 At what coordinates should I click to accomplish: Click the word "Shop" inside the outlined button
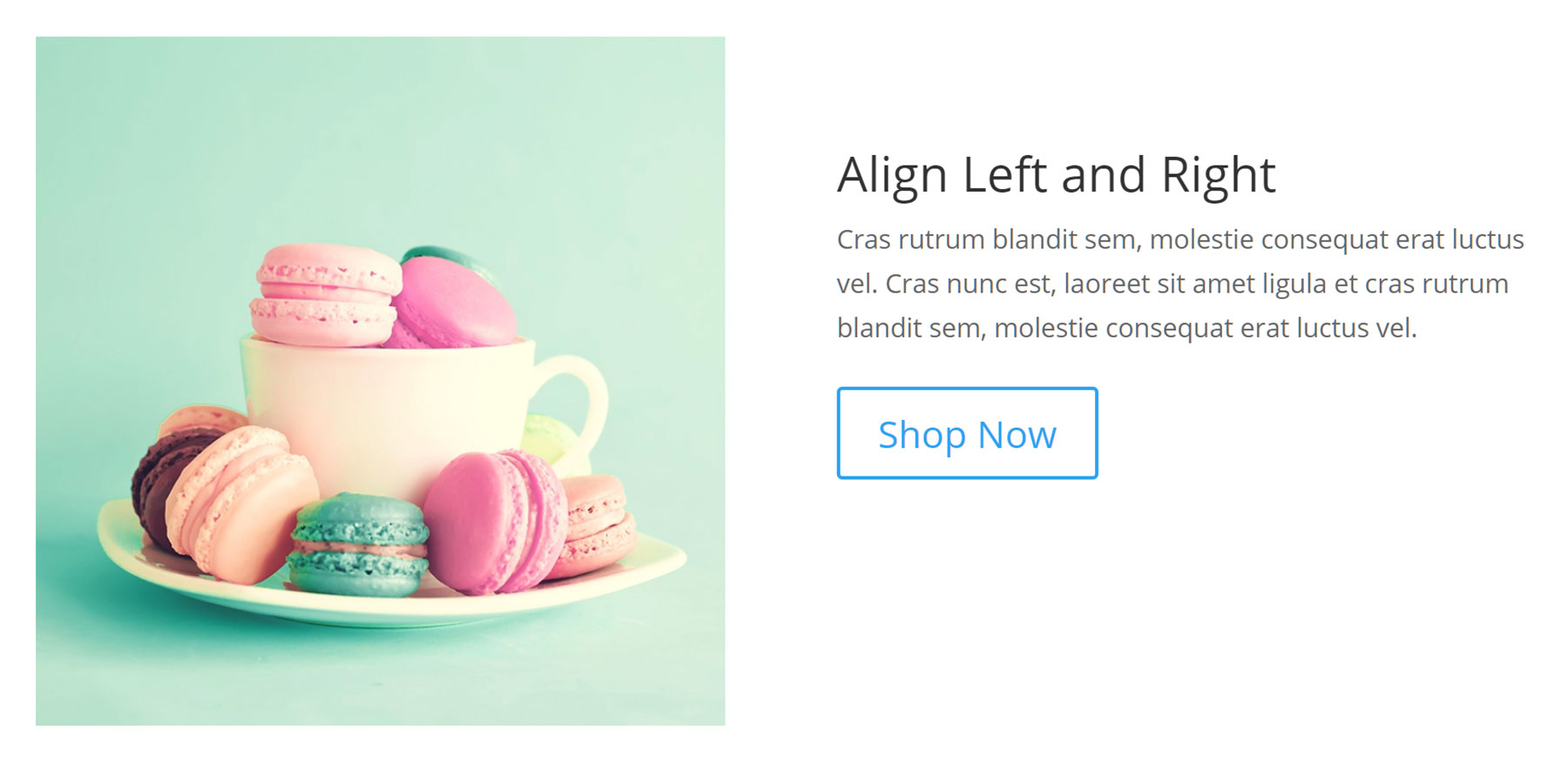point(922,434)
